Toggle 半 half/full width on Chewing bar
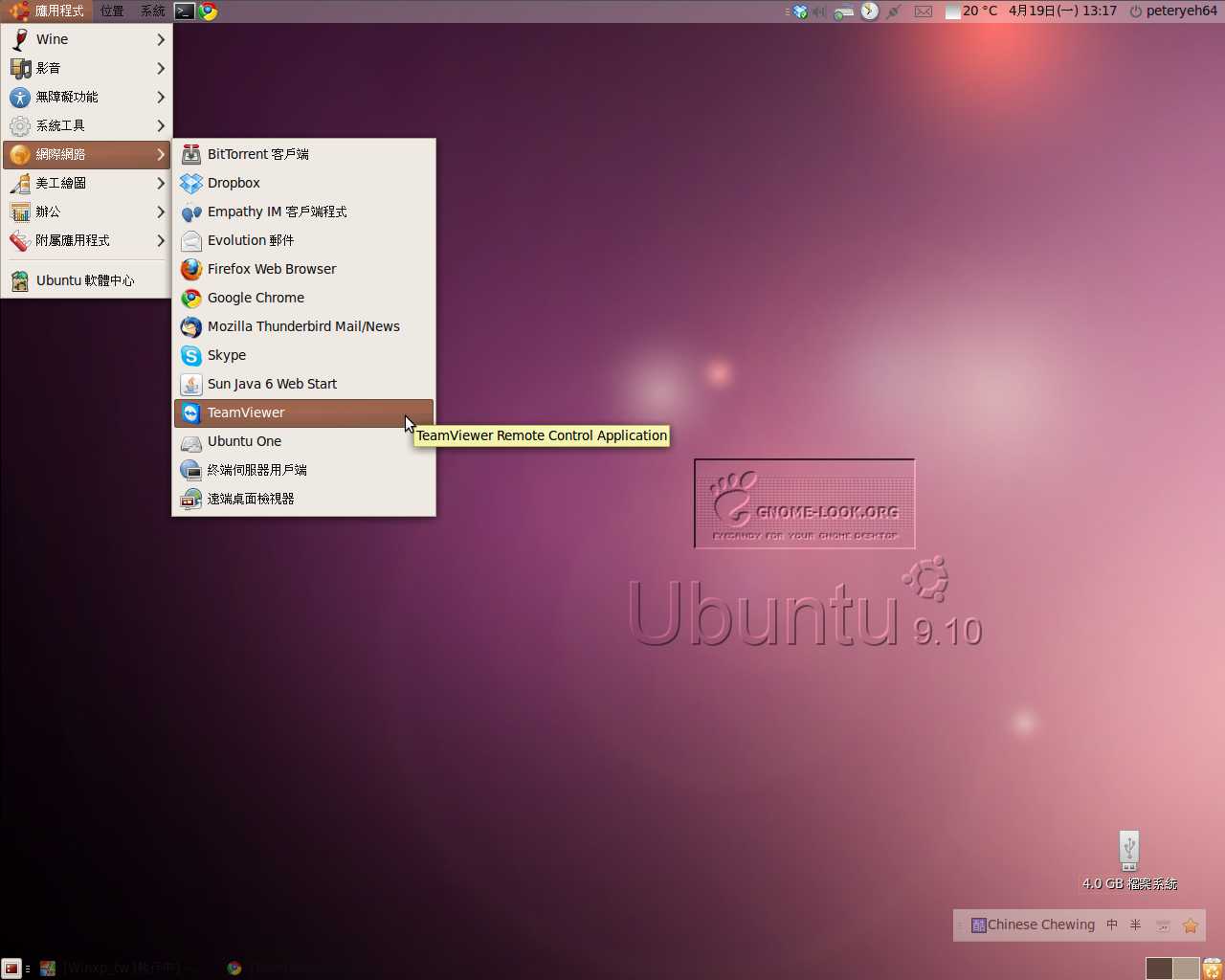 [x=1136, y=925]
